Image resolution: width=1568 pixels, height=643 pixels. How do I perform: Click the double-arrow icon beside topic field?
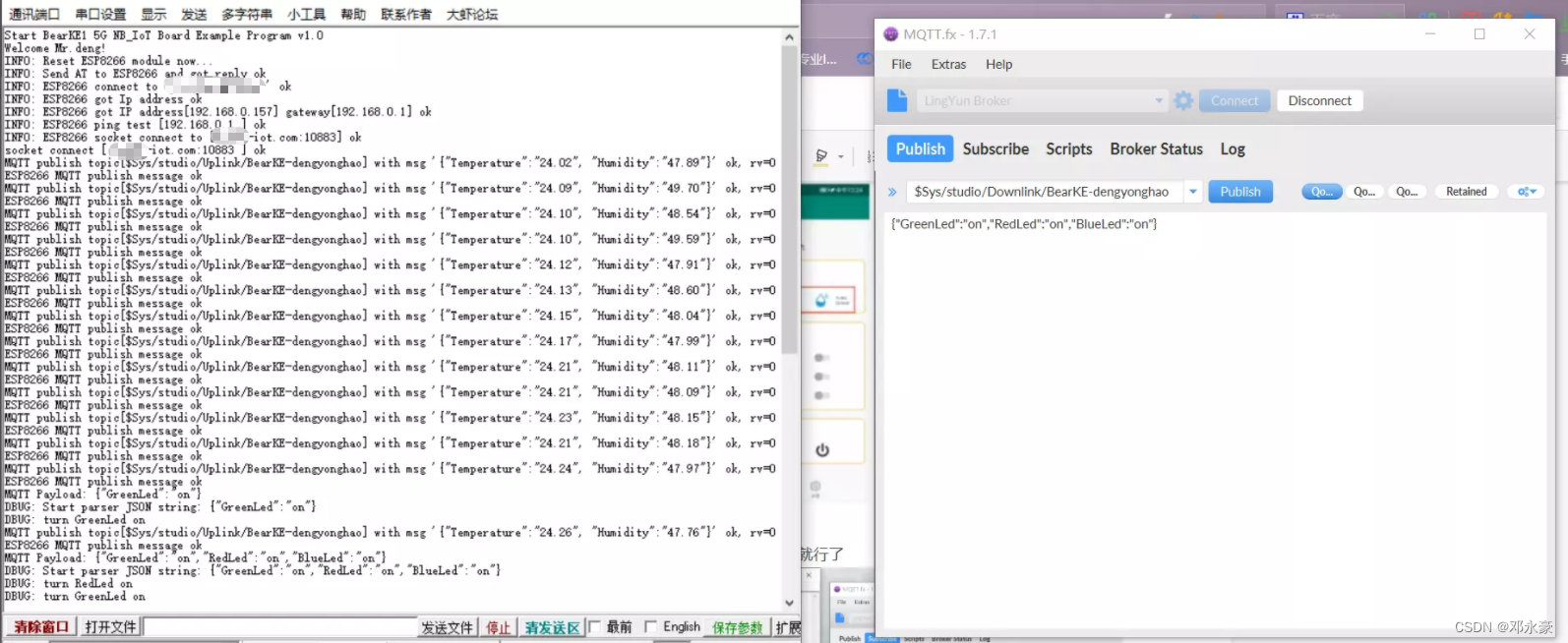coord(892,192)
